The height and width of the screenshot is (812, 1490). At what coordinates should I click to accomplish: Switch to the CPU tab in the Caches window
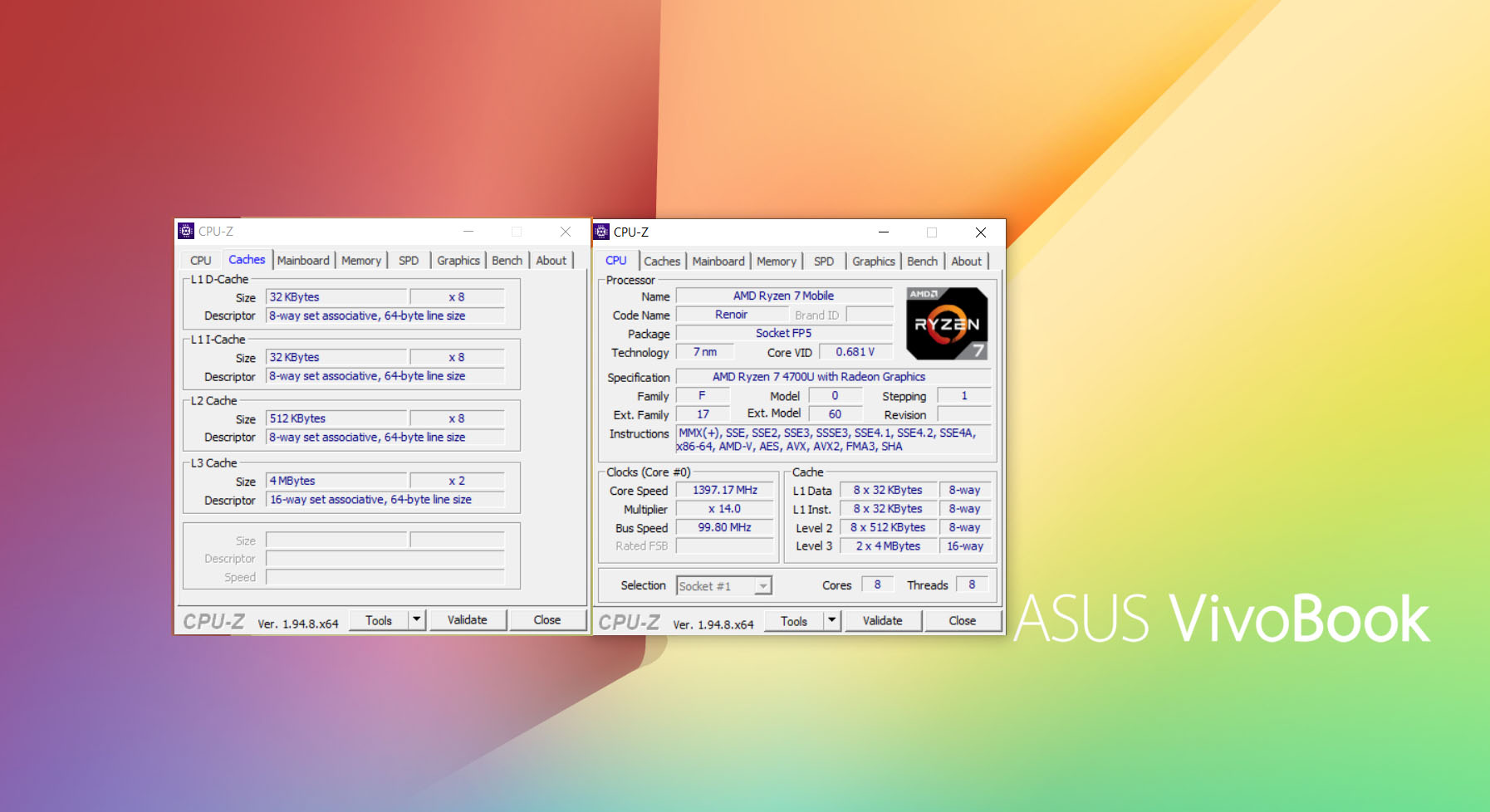pos(201,261)
